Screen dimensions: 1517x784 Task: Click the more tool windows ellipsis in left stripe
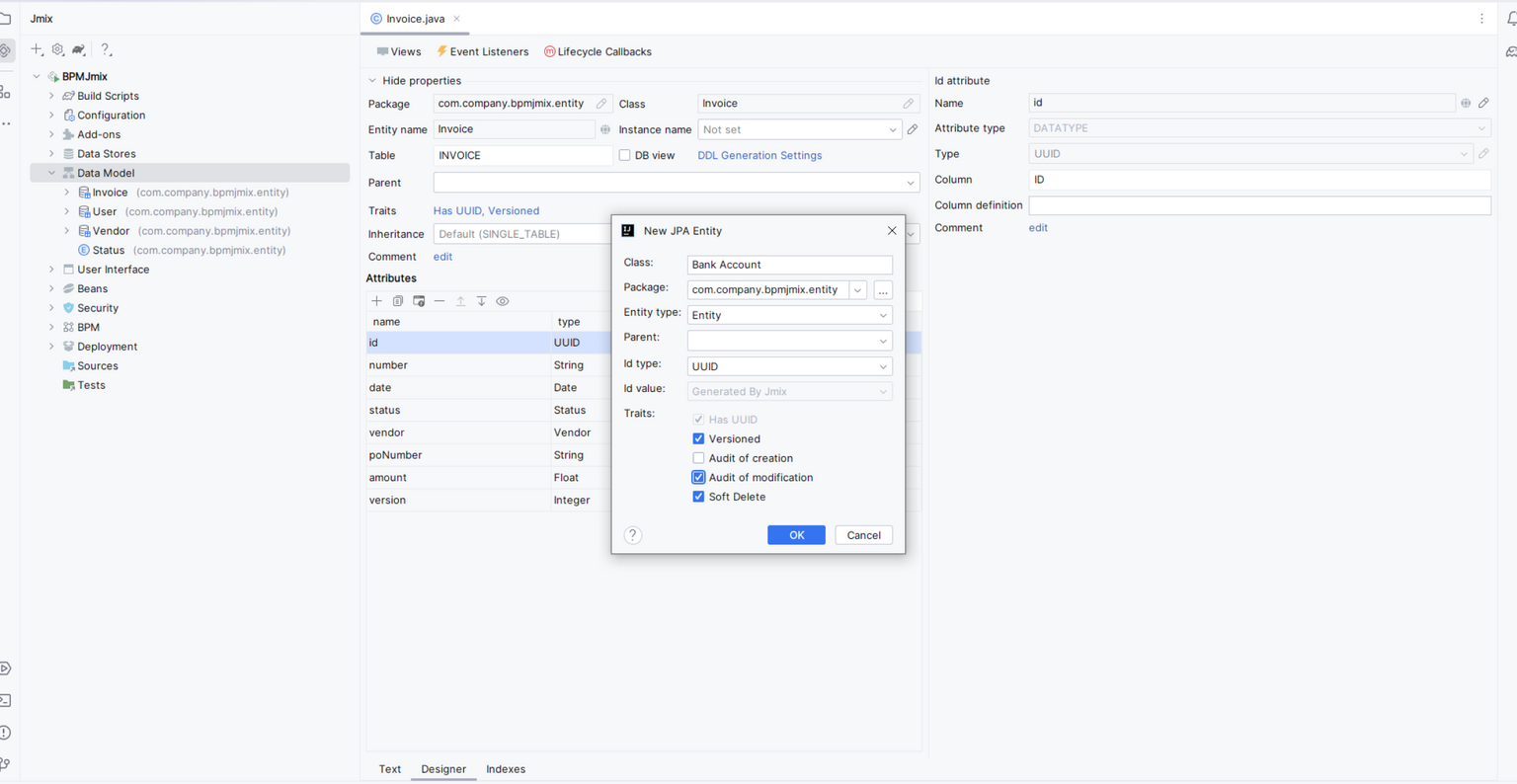(6, 124)
